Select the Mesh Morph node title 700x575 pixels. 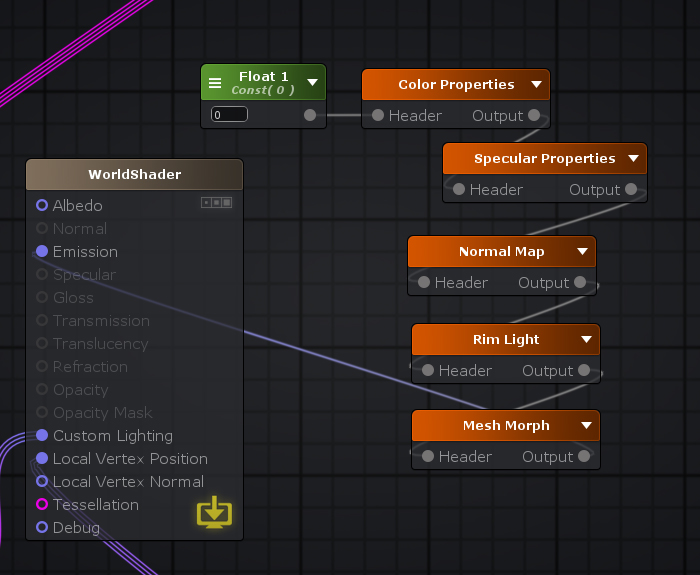click(506, 425)
